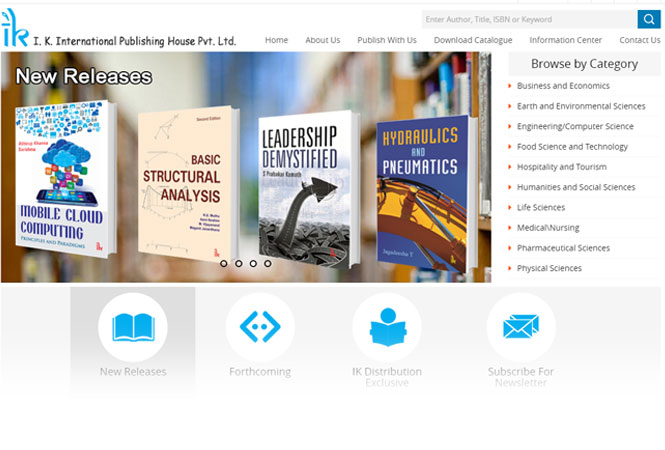Browse Life Sciences category
This screenshot has width=665, height=450.
[541, 207]
